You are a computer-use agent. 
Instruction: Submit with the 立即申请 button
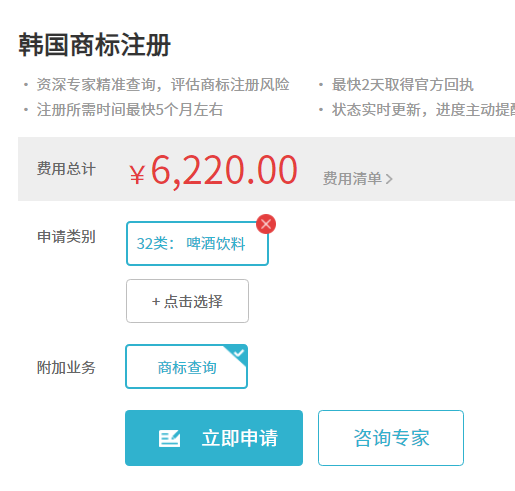214,438
